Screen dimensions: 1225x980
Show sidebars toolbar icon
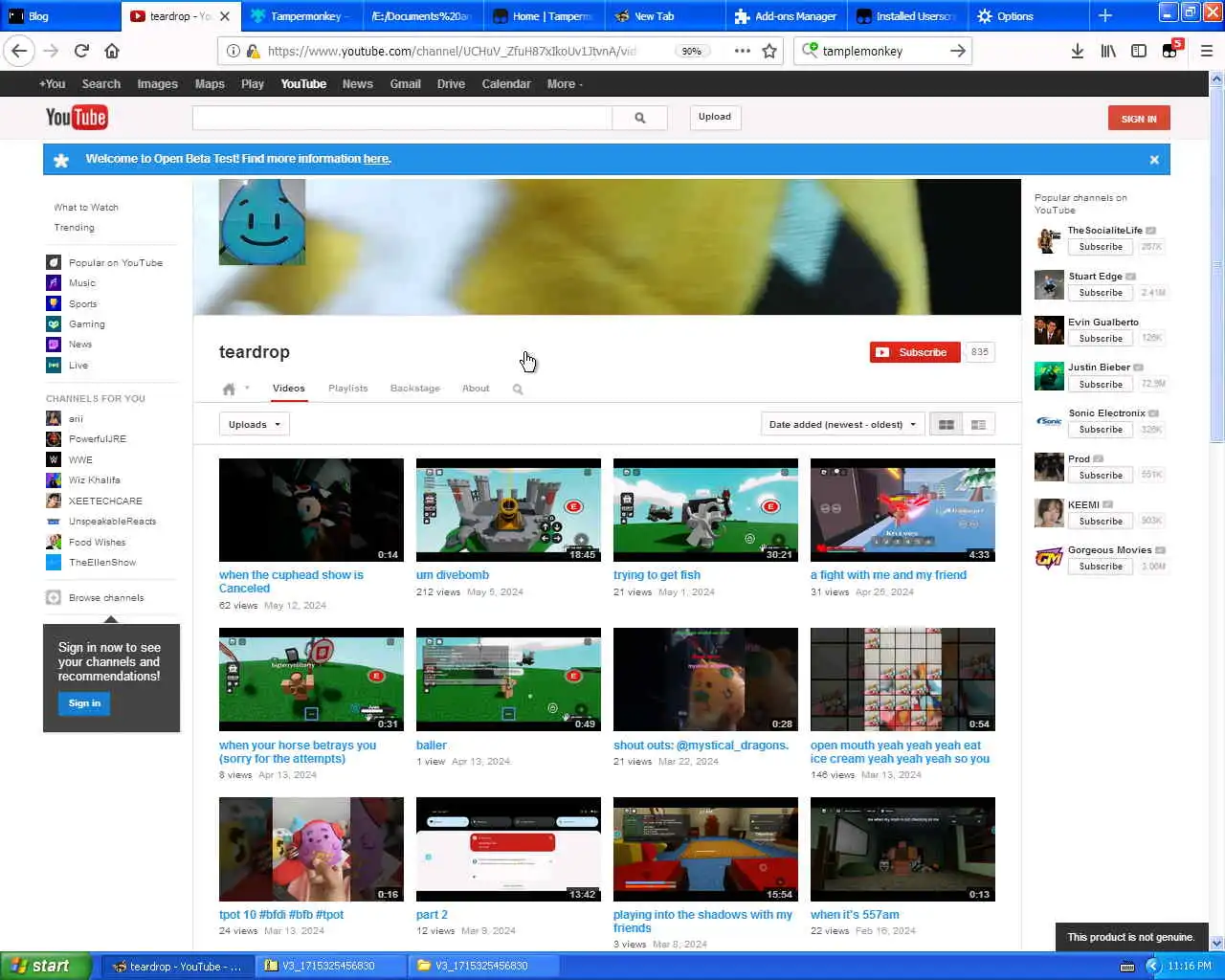pos(1139,51)
